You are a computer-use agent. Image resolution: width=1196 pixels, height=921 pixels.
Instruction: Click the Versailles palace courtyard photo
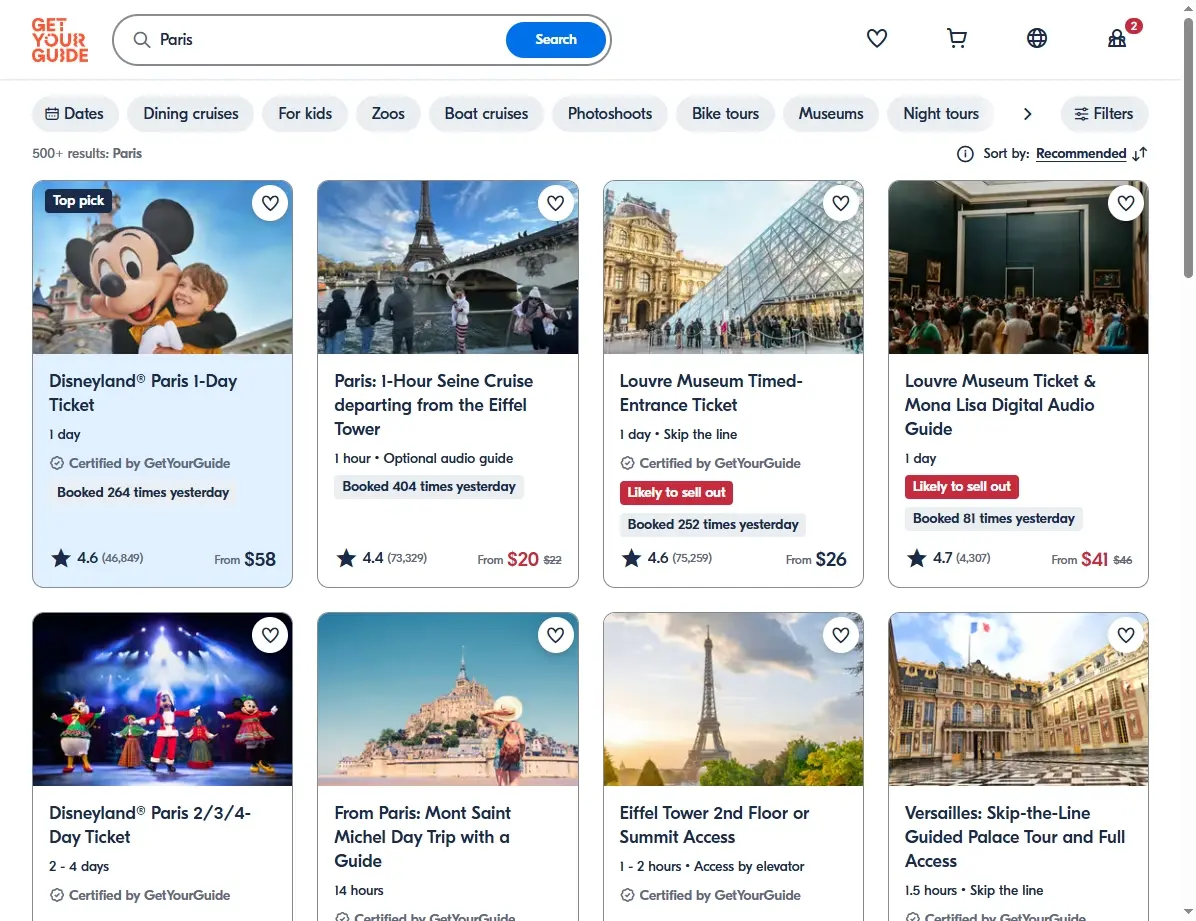pos(1018,699)
